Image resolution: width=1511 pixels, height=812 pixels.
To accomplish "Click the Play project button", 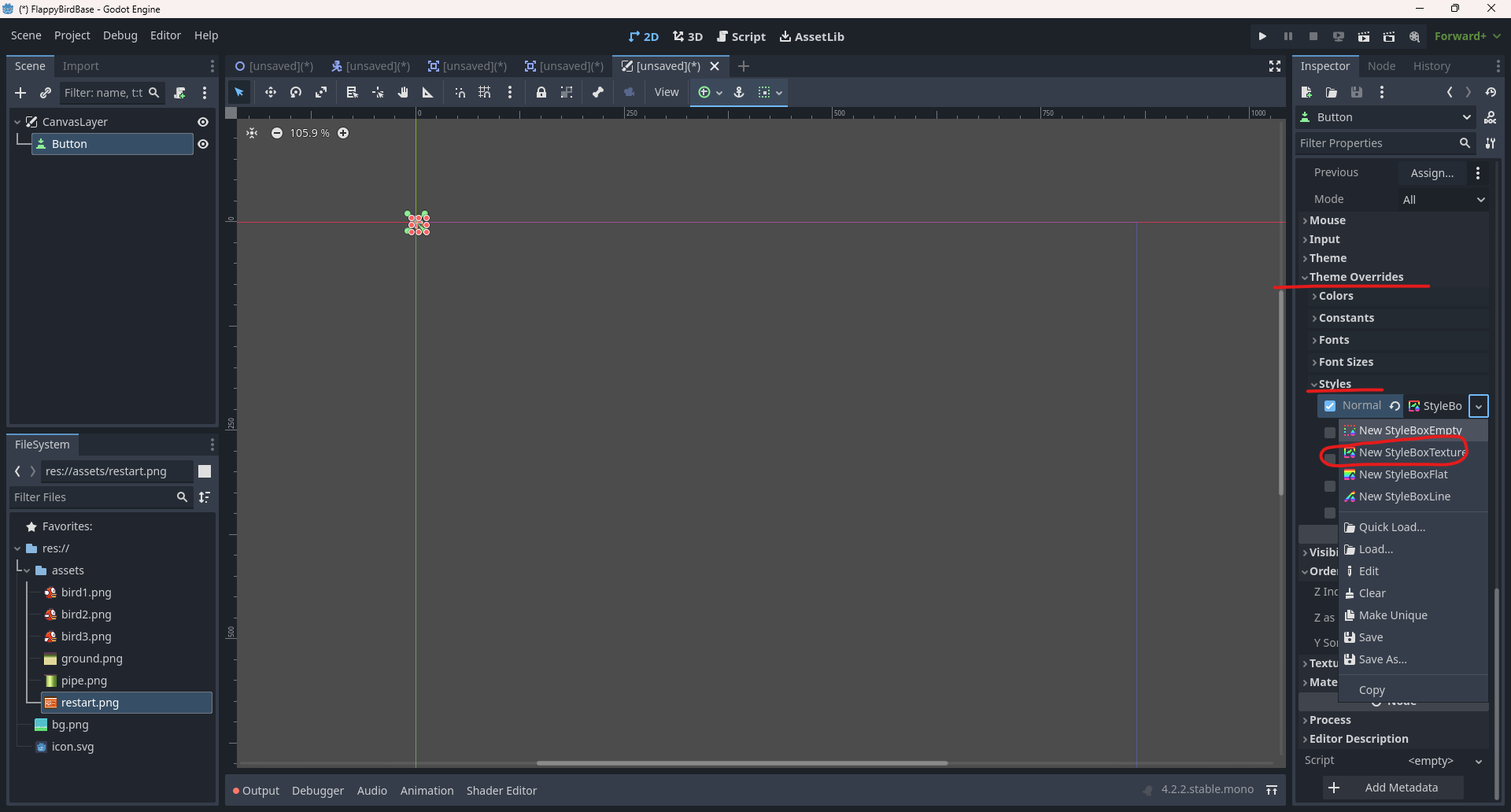I will [x=1262, y=36].
